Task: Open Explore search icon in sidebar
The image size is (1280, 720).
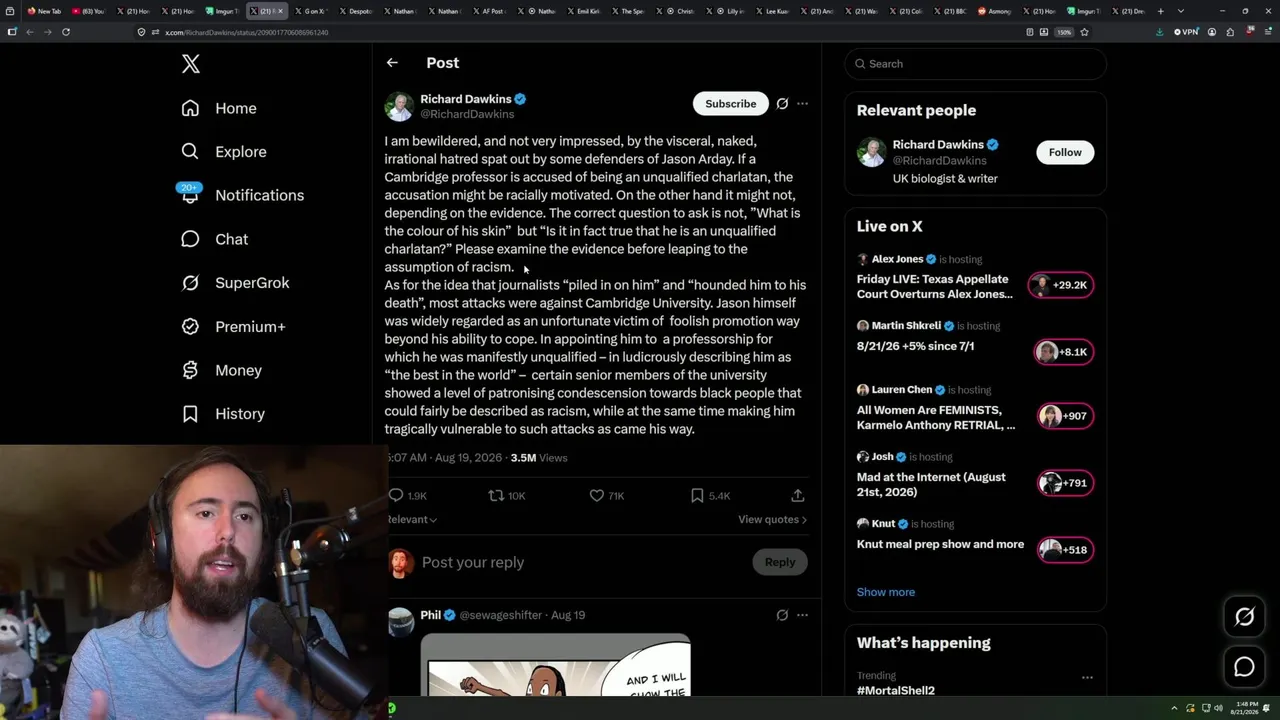Action: (190, 152)
